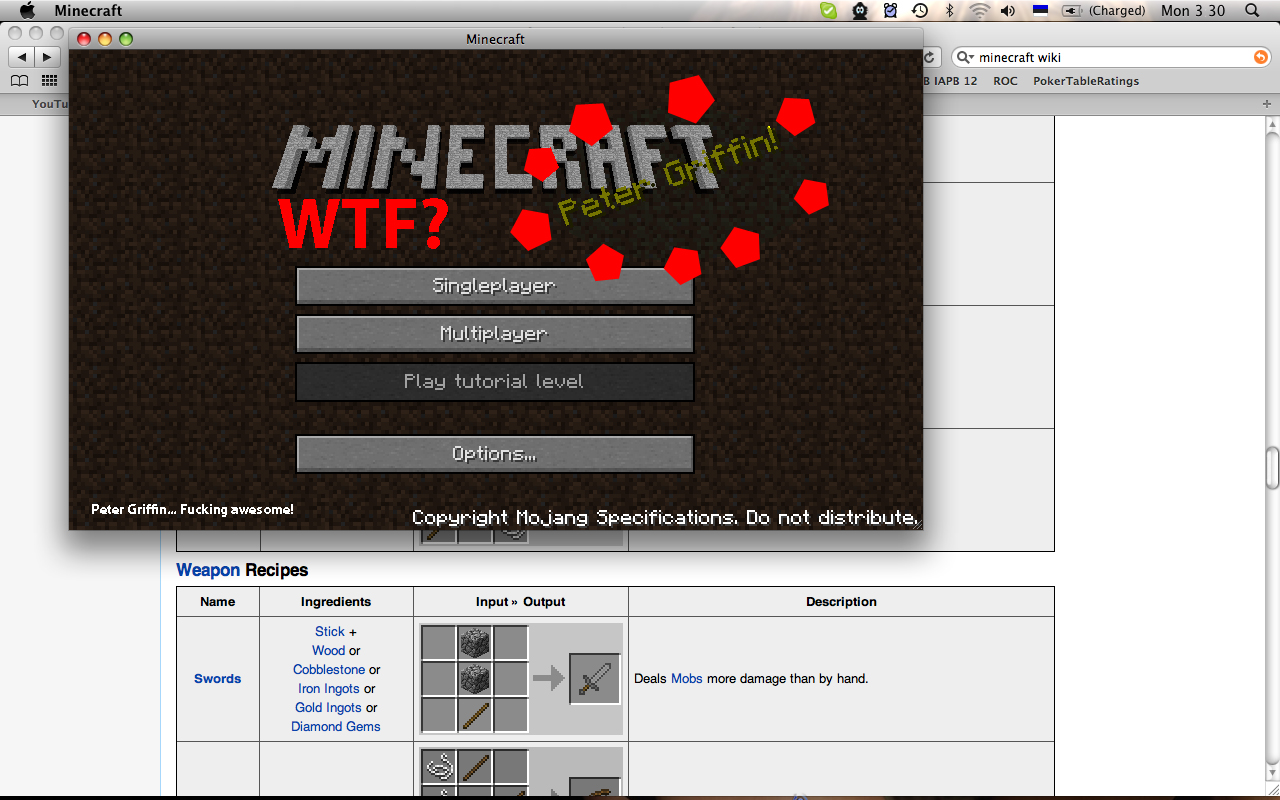Go back in Safari

coord(21,57)
